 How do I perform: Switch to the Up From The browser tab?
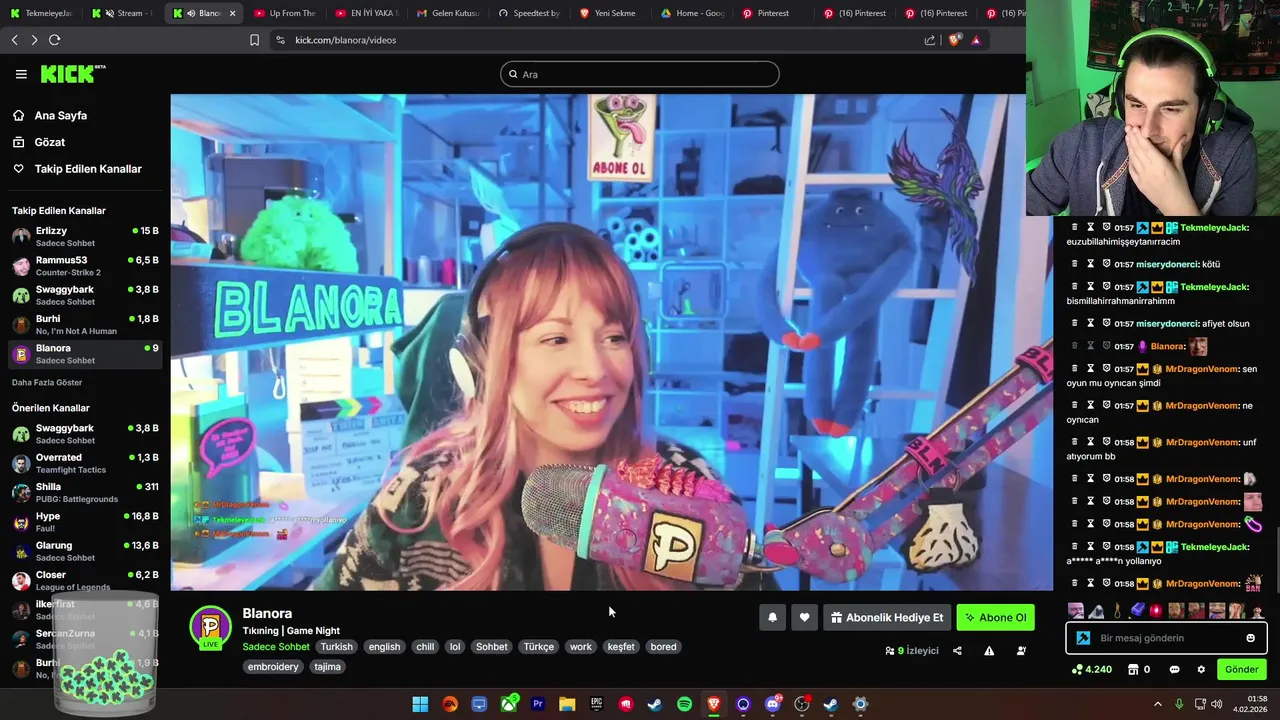pyautogui.click(x=285, y=13)
